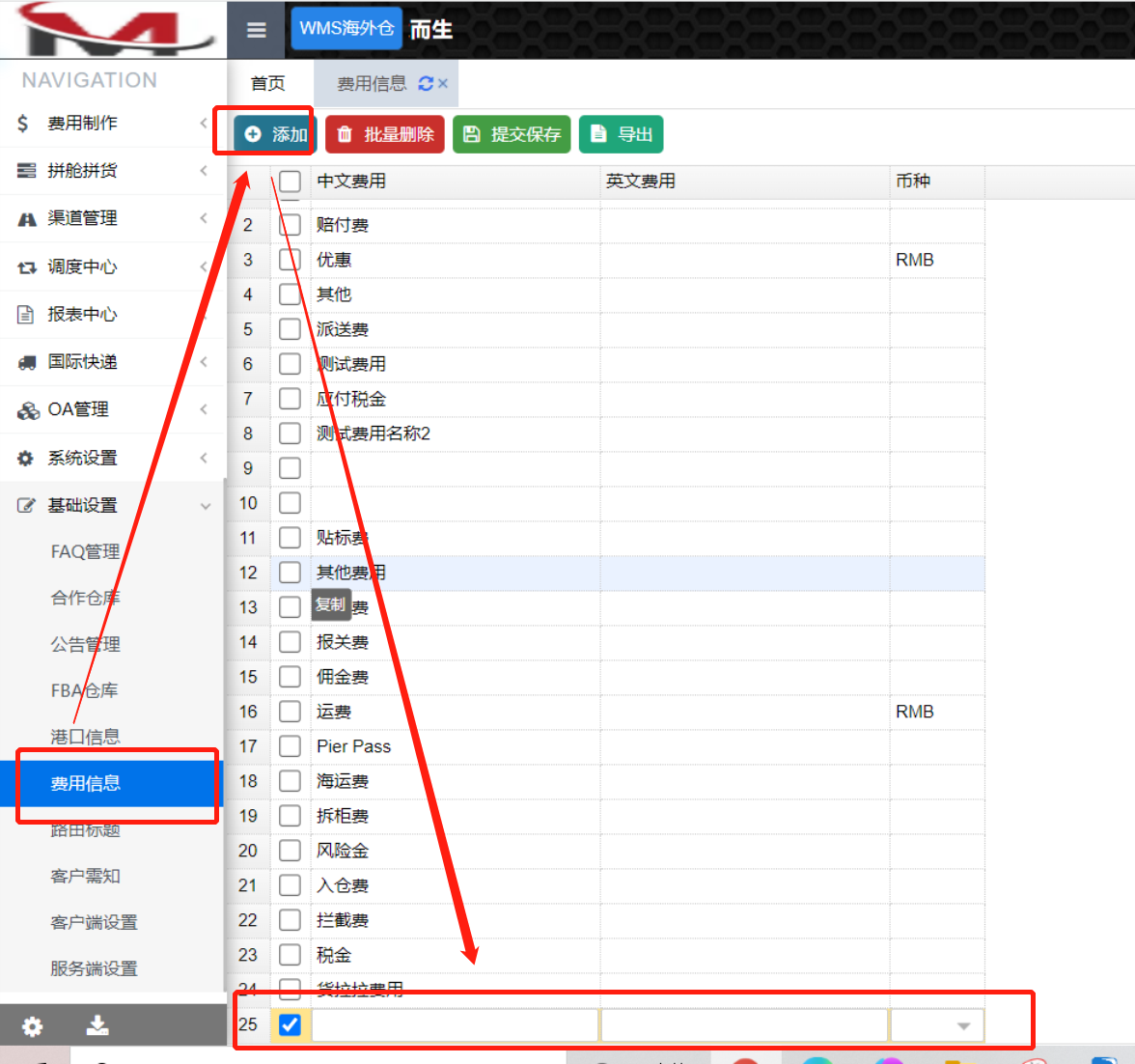Click the WMS海外仓 button
The width and height of the screenshot is (1135, 1064).
(x=346, y=28)
